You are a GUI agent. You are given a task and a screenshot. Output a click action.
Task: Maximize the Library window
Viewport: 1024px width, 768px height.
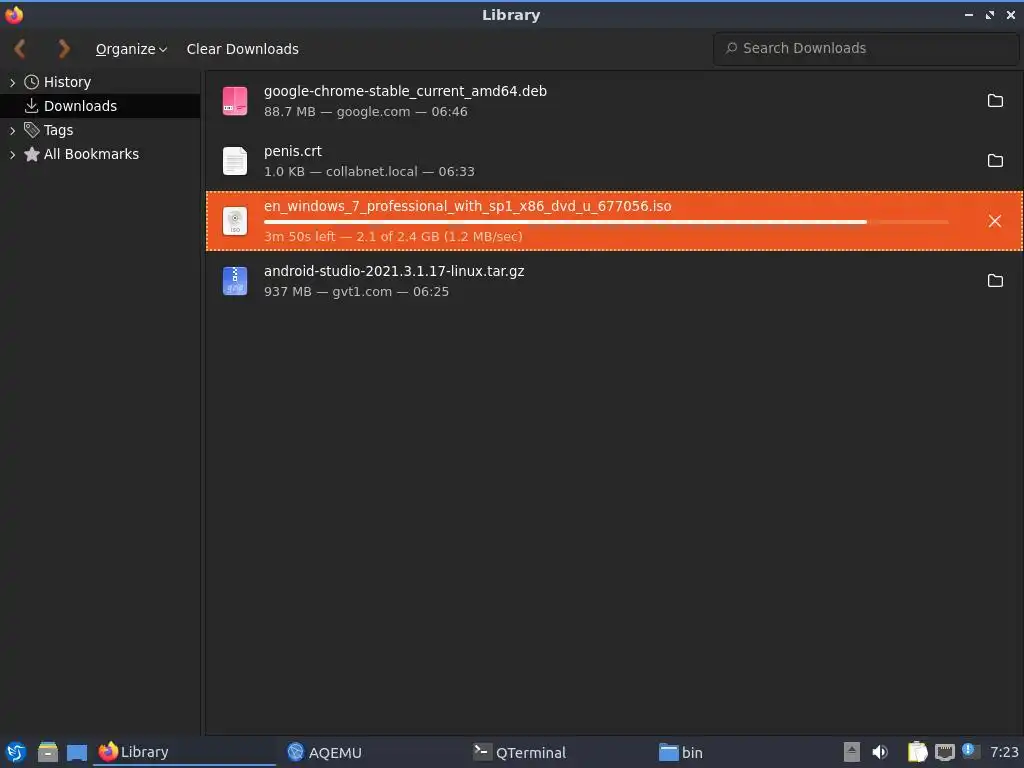click(989, 14)
